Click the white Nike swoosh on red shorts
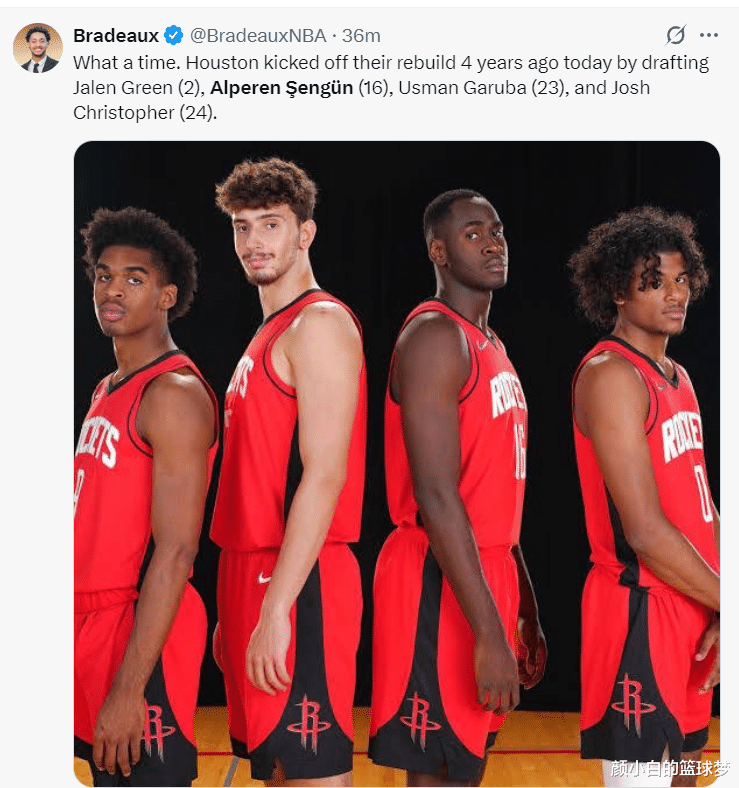 (x=265, y=578)
